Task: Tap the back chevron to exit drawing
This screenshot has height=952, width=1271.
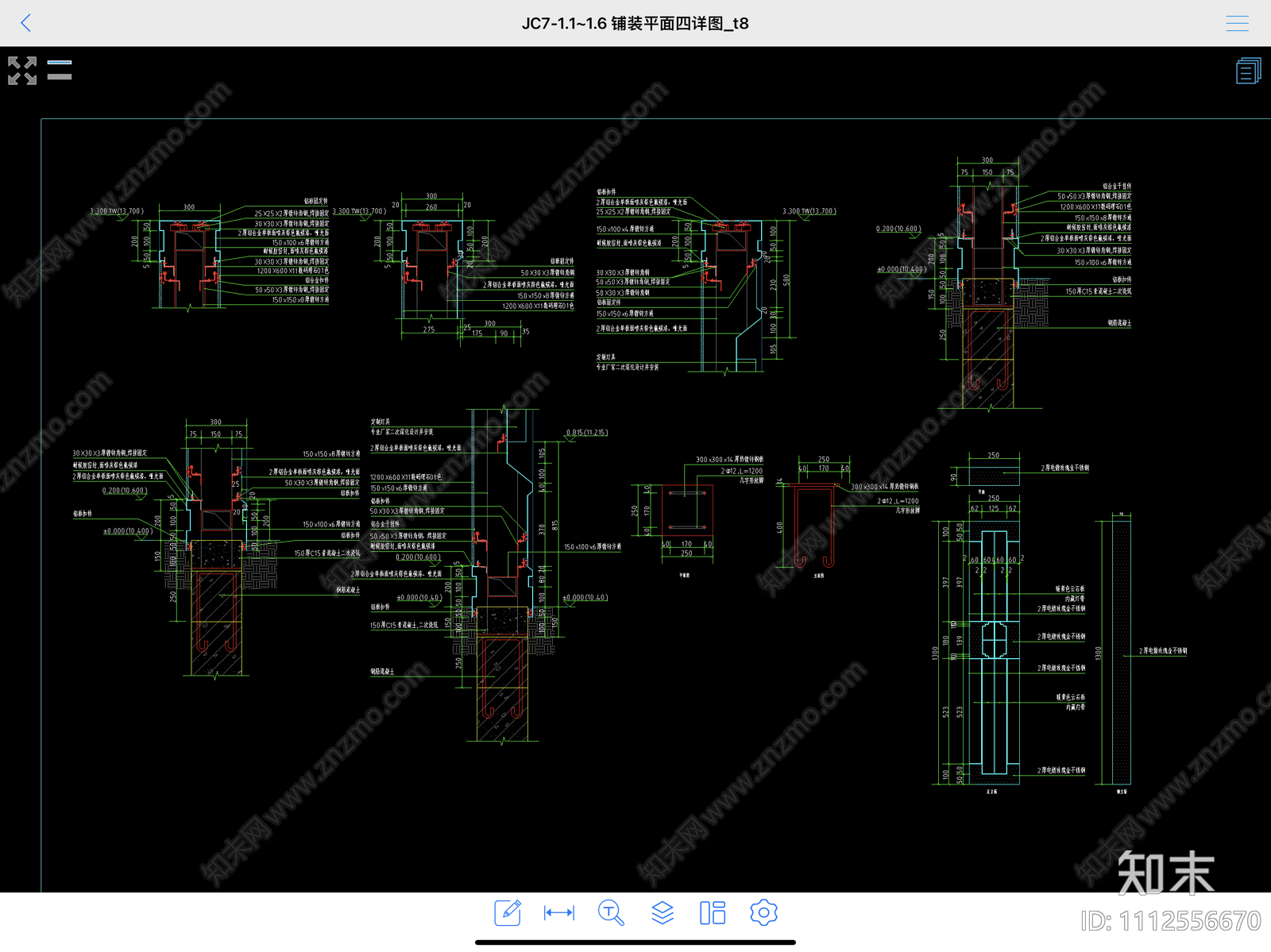Action: click(26, 23)
